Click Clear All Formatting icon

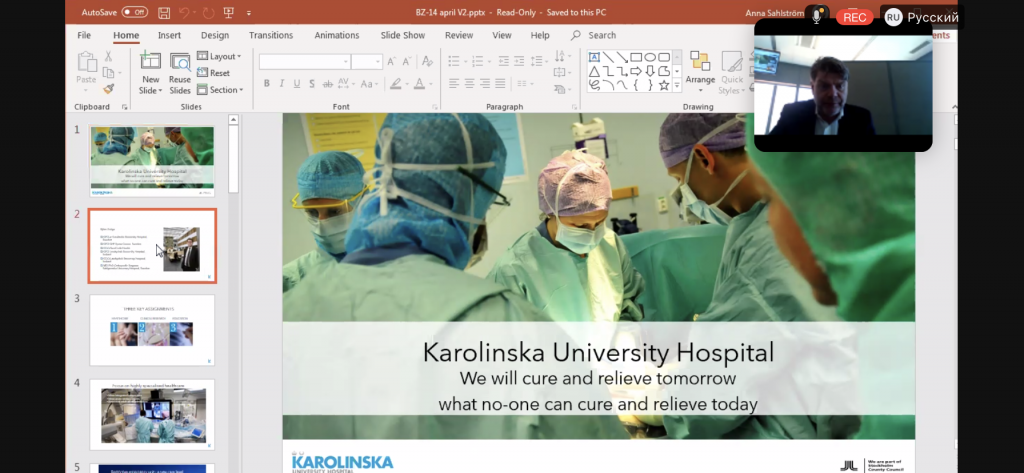point(428,62)
